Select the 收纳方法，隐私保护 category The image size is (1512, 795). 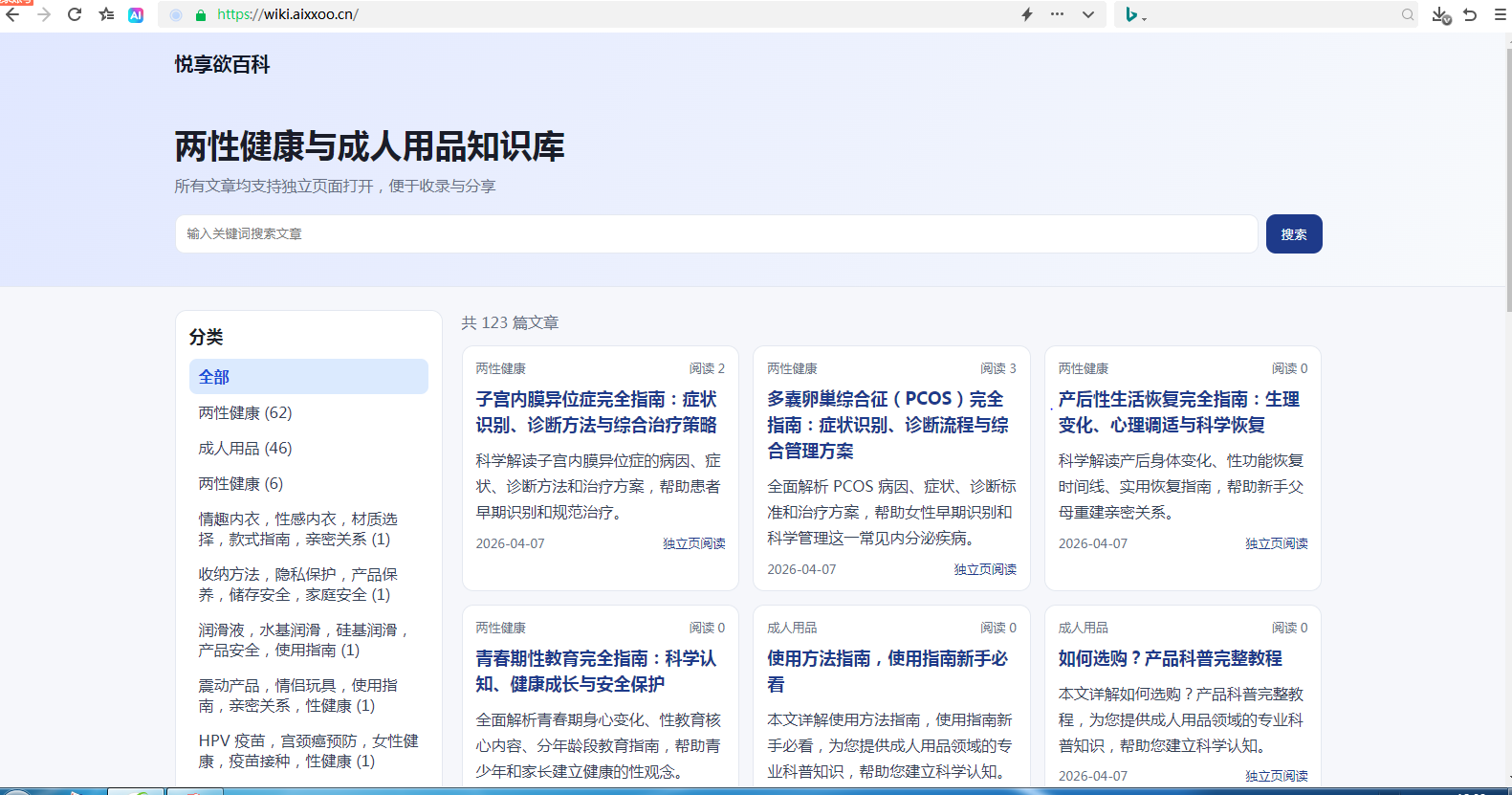coord(309,585)
